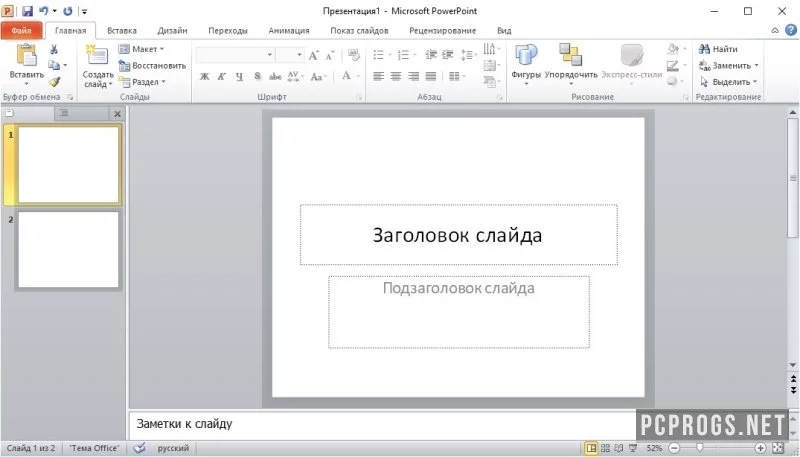Click the Найти find button
Viewport: 800px width, 457px height.
point(718,49)
